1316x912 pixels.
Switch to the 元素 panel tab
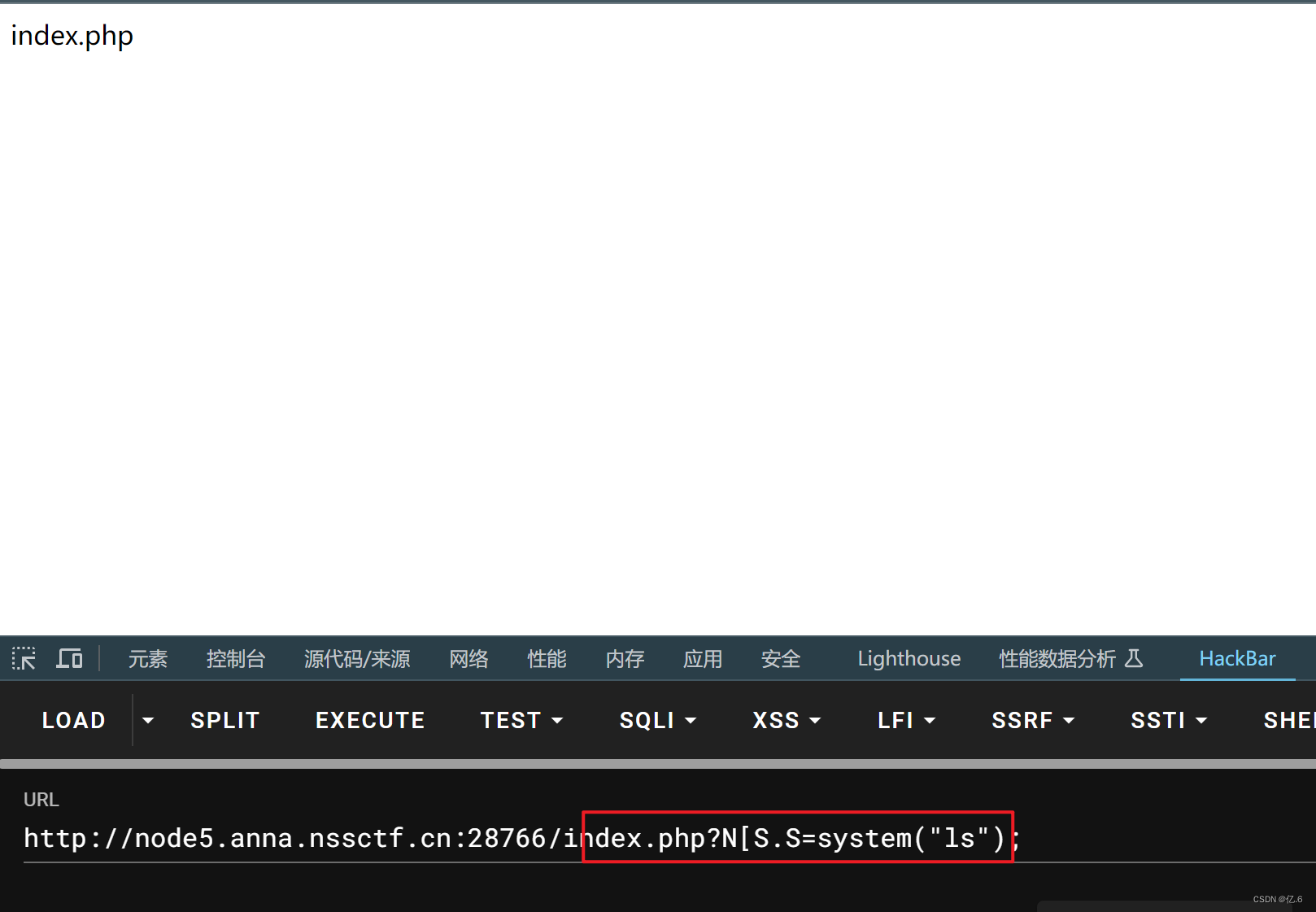147,658
